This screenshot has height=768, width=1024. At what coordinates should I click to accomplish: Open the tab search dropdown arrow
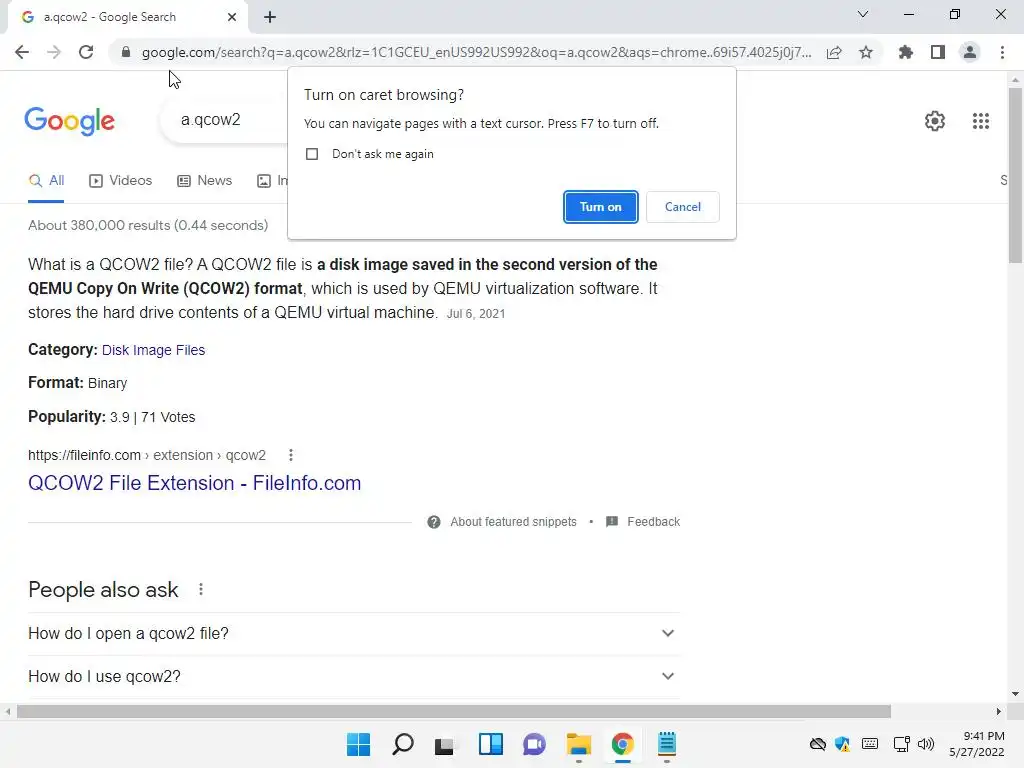click(863, 14)
